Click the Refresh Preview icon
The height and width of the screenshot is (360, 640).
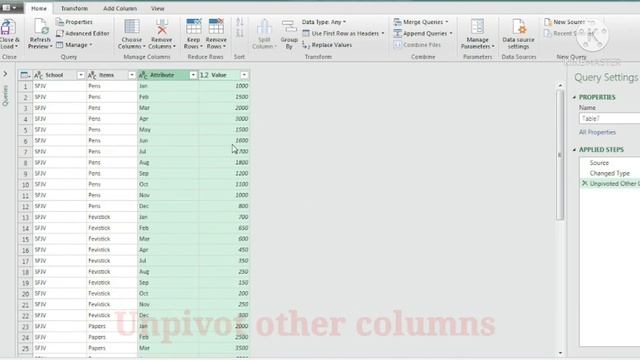pyautogui.click(x=41, y=28)
